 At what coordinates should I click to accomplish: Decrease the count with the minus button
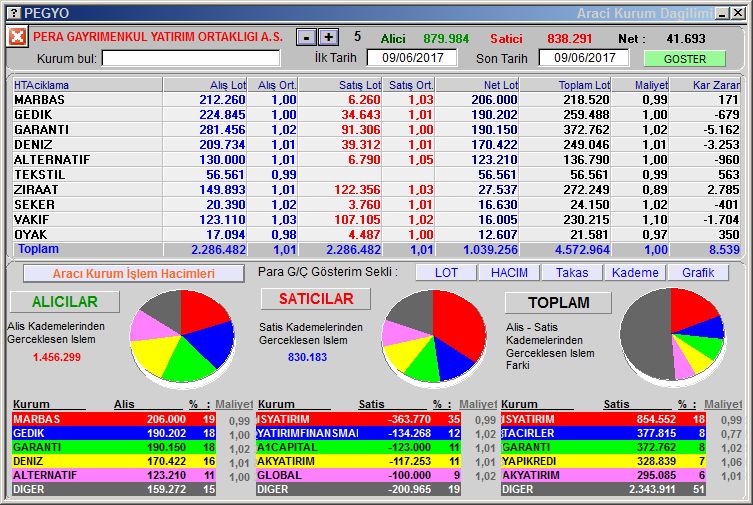pyautogui.click(x=306, y=37)
